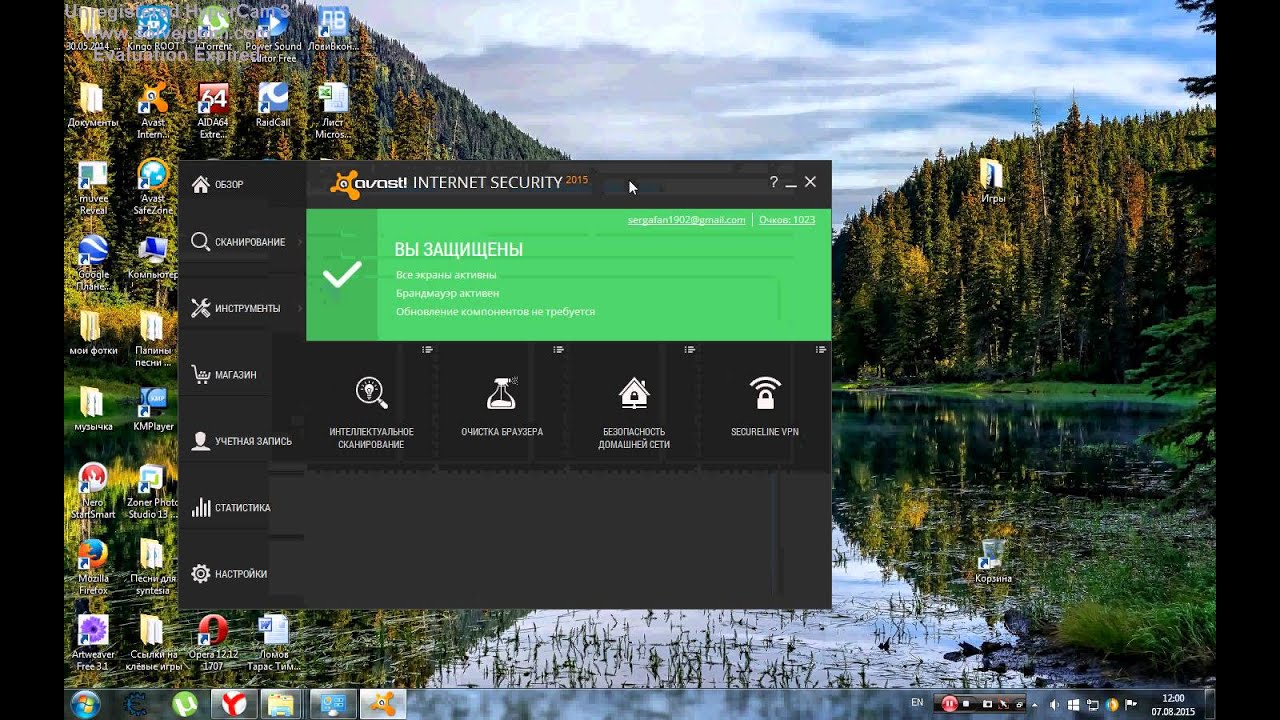
Task: Select the Корзина recycle bin
Action: (x=993, y=561)
